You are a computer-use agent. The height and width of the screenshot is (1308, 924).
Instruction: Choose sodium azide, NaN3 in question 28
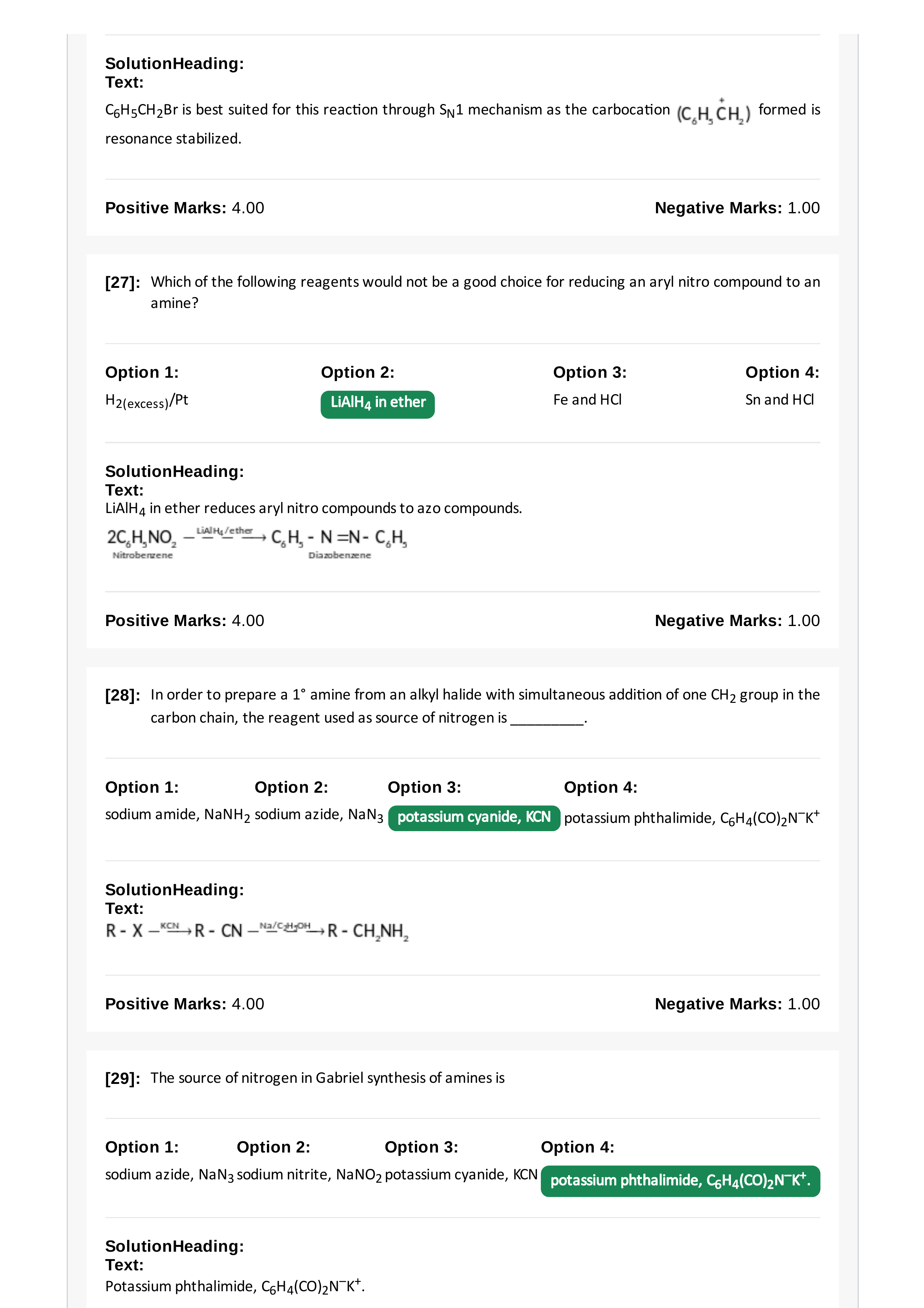[x=319, y=815]
